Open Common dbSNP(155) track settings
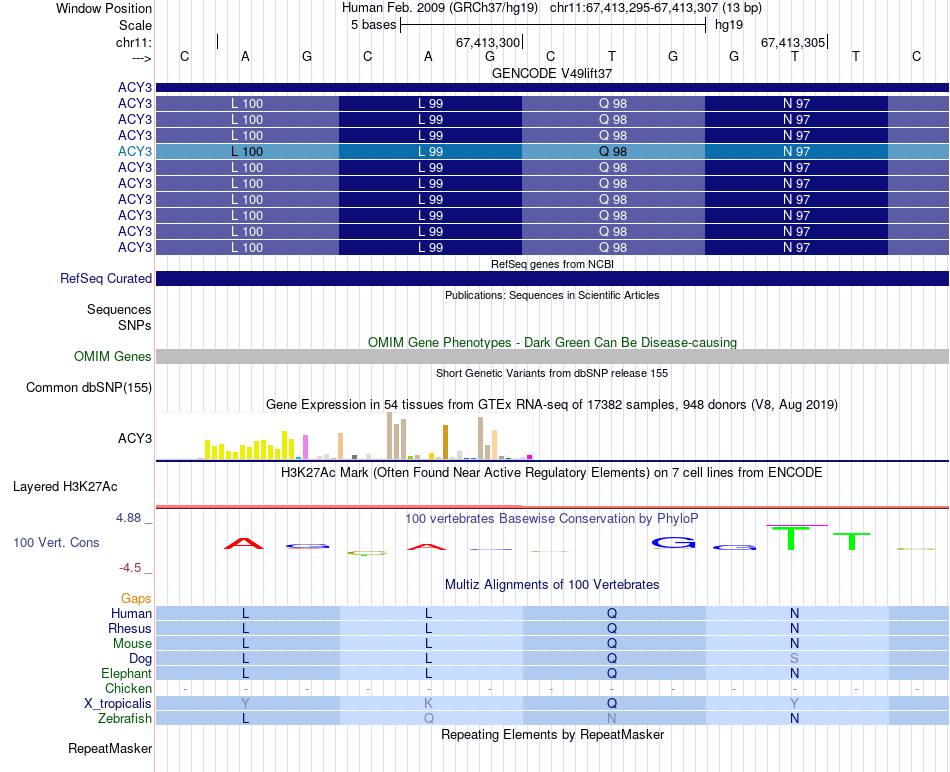The height and width of the screenshot is (772, 950). tap(88, 388)
